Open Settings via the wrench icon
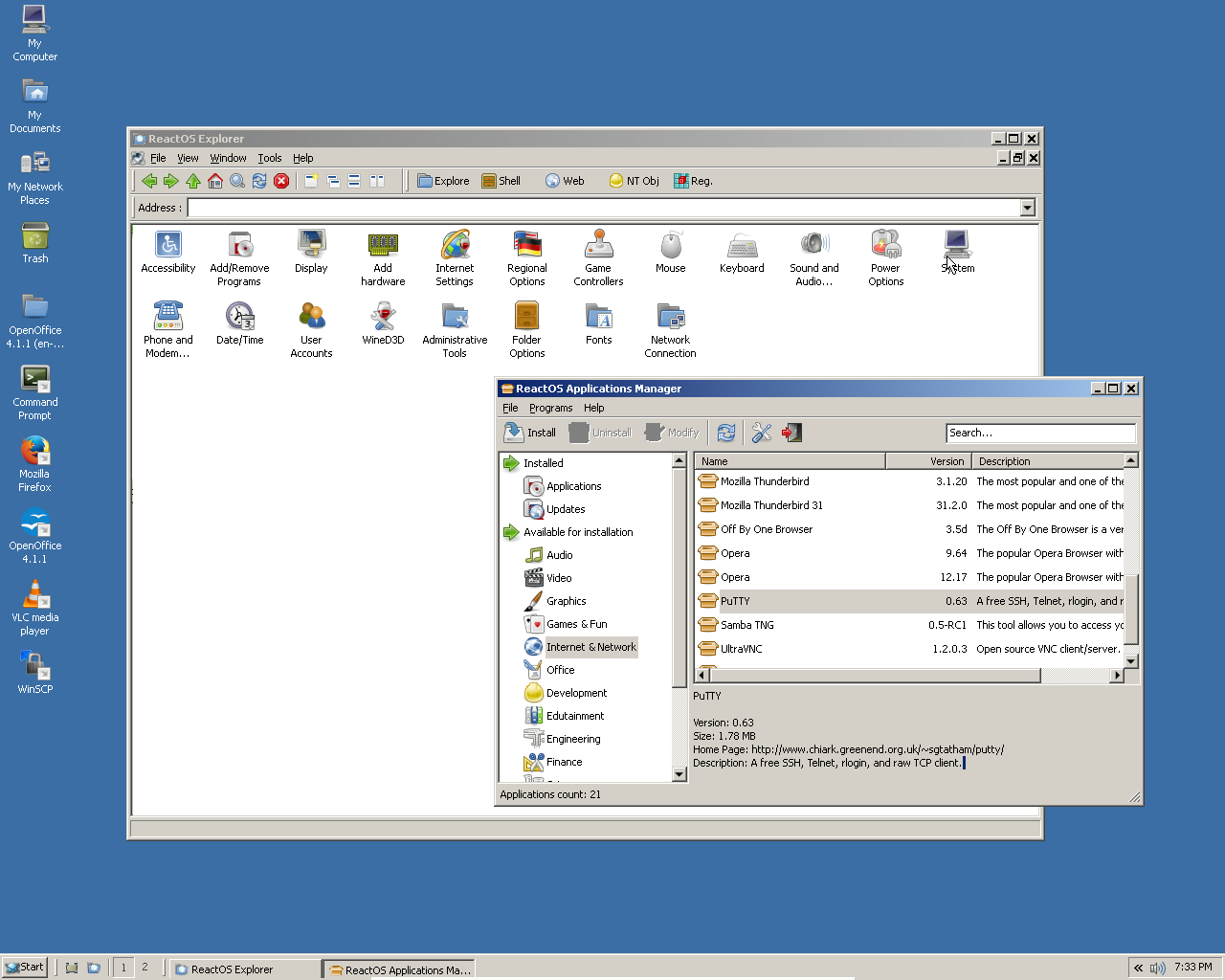 [x=762, y=433]
